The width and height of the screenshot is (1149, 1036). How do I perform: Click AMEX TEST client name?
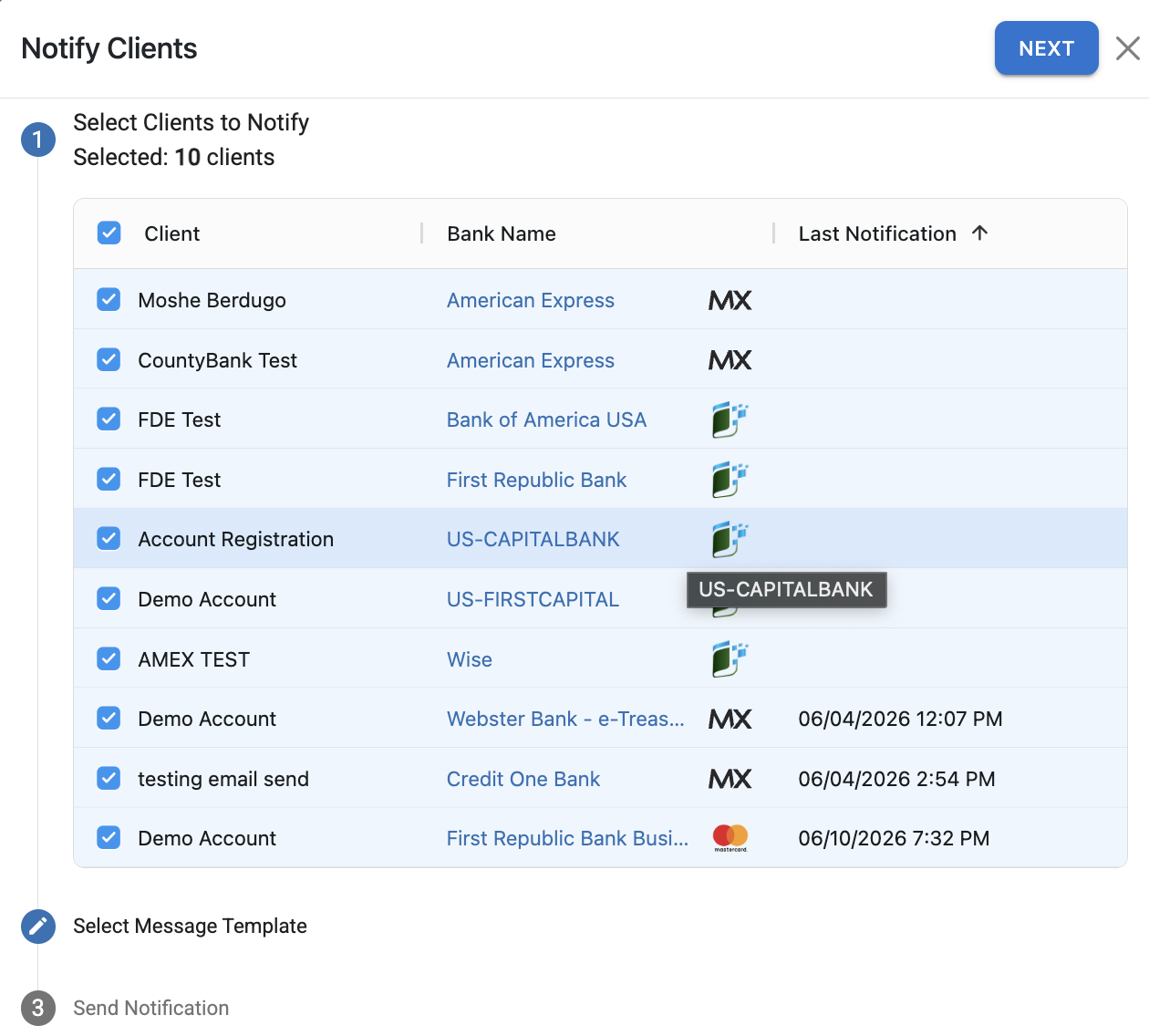coord(194,659)
